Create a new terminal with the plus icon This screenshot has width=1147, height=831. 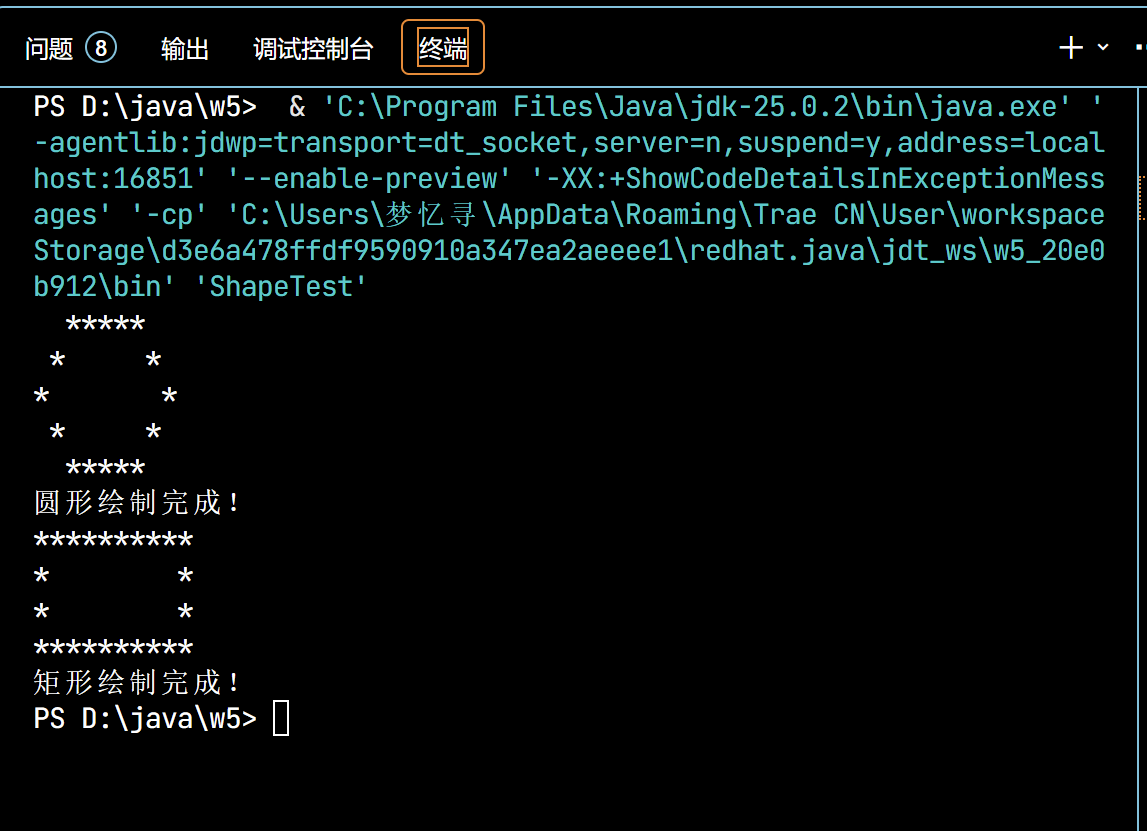(x=1071, y=47)
